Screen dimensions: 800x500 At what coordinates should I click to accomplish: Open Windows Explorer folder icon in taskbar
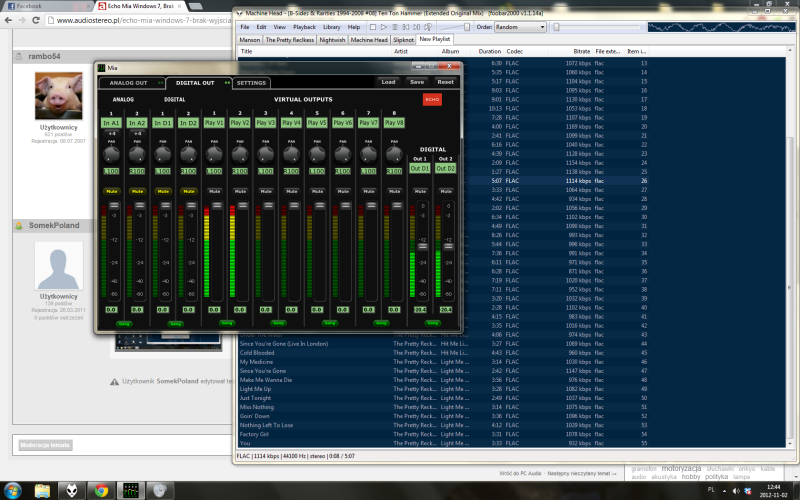pyautogui.click(x=42, y=490)
